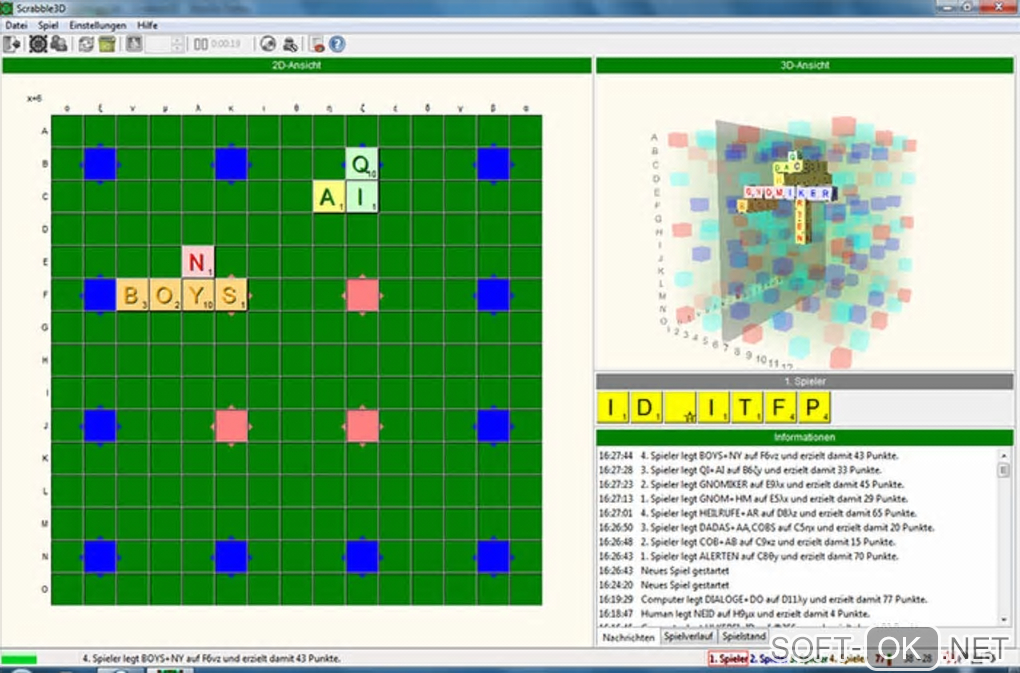Click the pause icon beside the timer
1020x673 pixels.
pos(200,44)
